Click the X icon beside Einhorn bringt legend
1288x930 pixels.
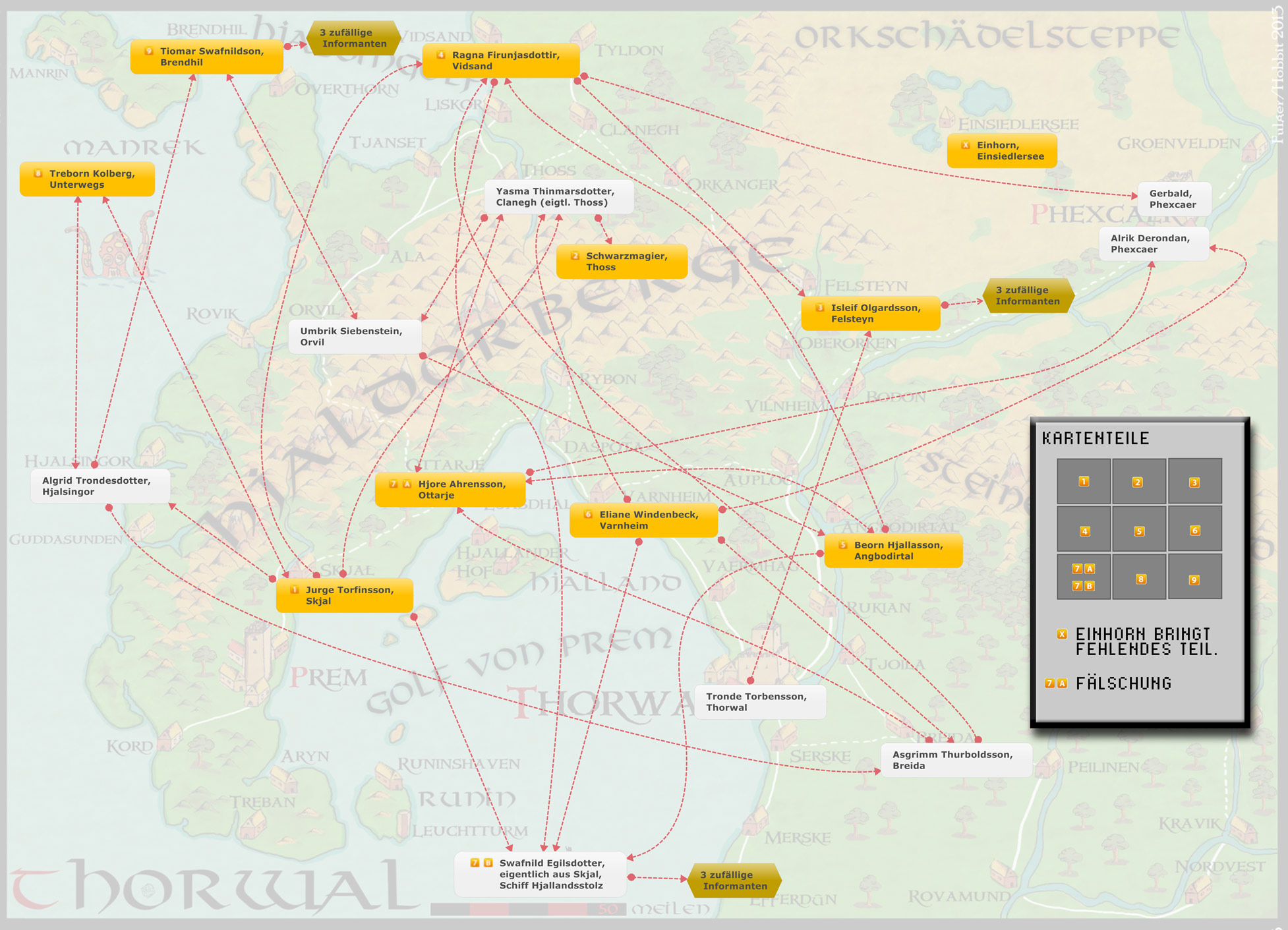coord(1062,634)
